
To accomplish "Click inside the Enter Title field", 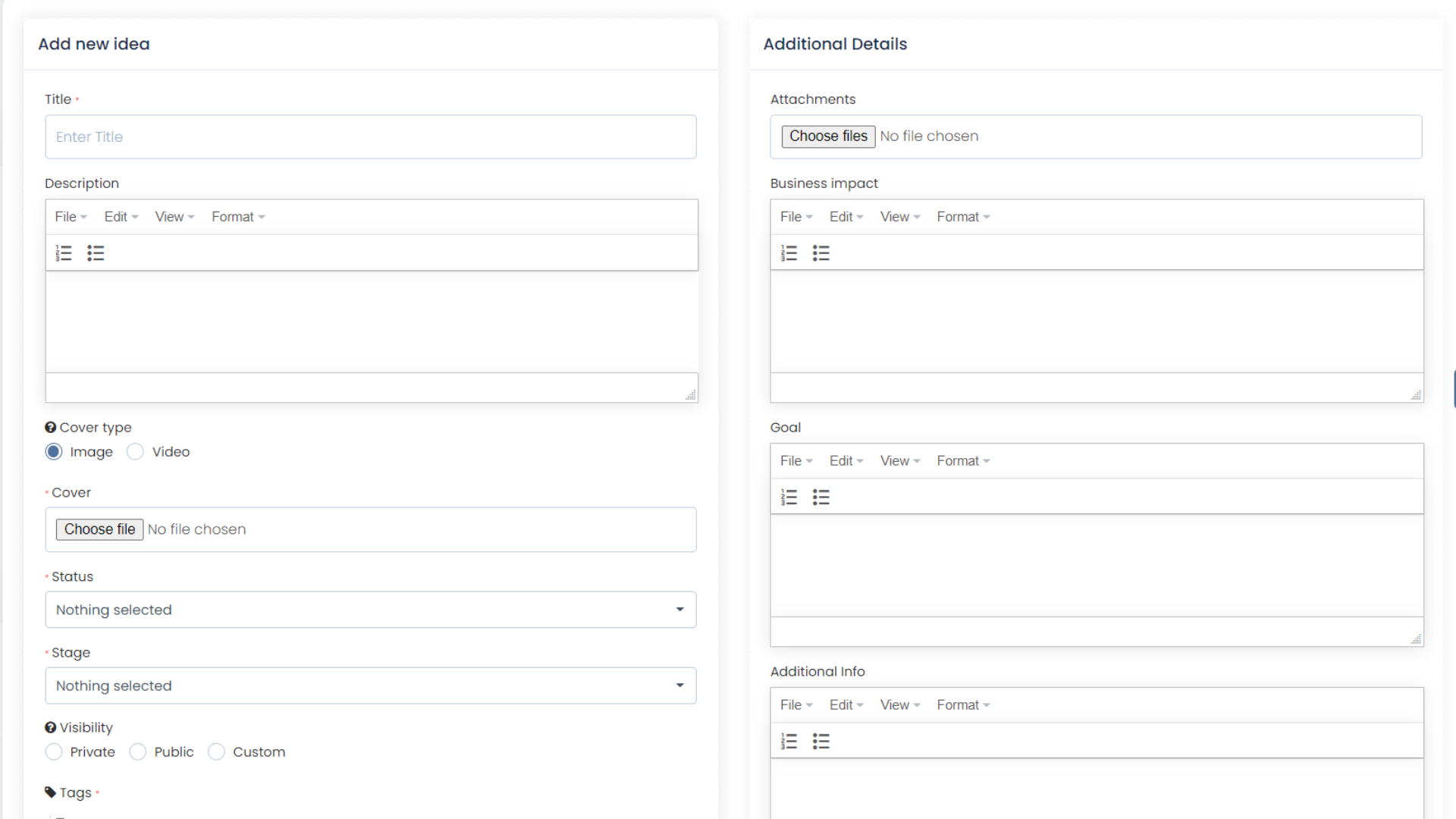I will tap(371, 136).
